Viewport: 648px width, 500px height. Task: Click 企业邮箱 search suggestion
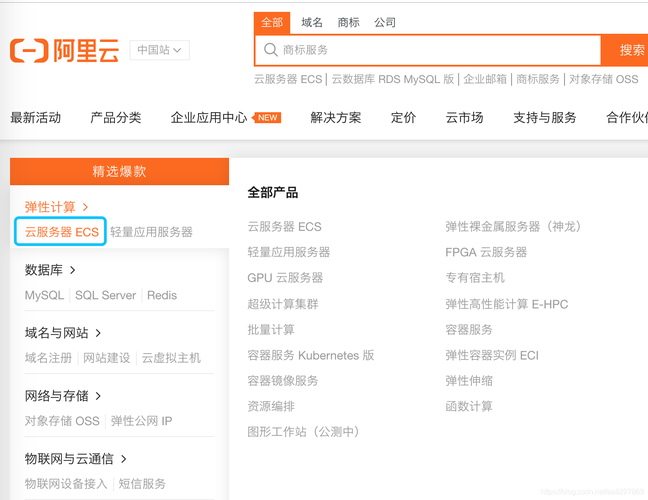tap(485, 79)
